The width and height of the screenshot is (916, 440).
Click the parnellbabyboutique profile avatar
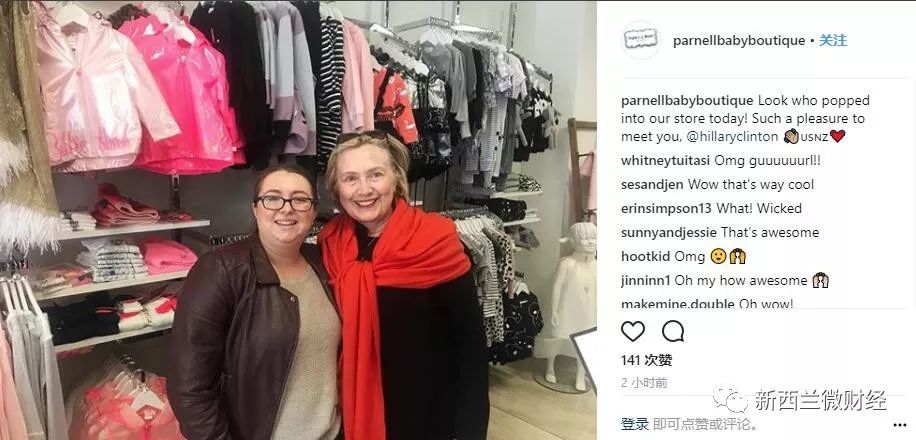(x=641, y=40)
